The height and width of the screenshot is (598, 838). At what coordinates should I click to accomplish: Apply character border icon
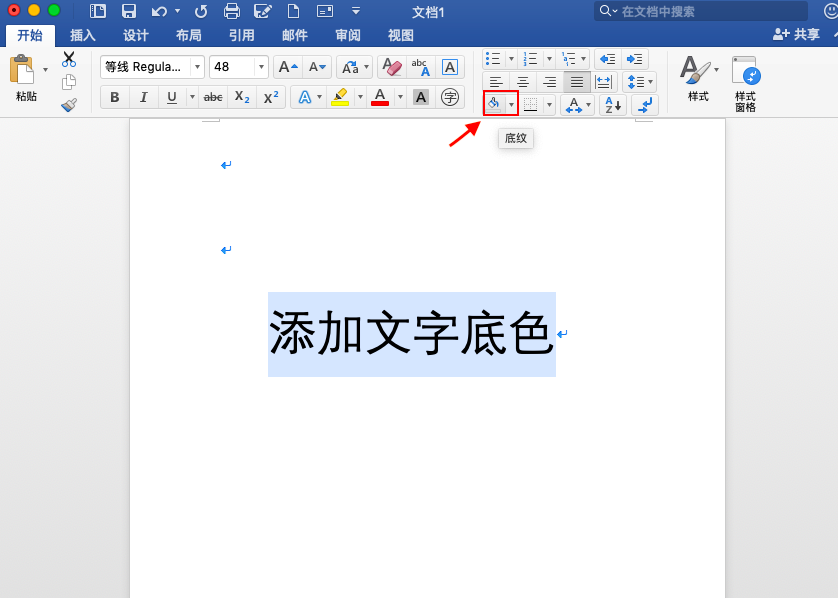[449, 67]
